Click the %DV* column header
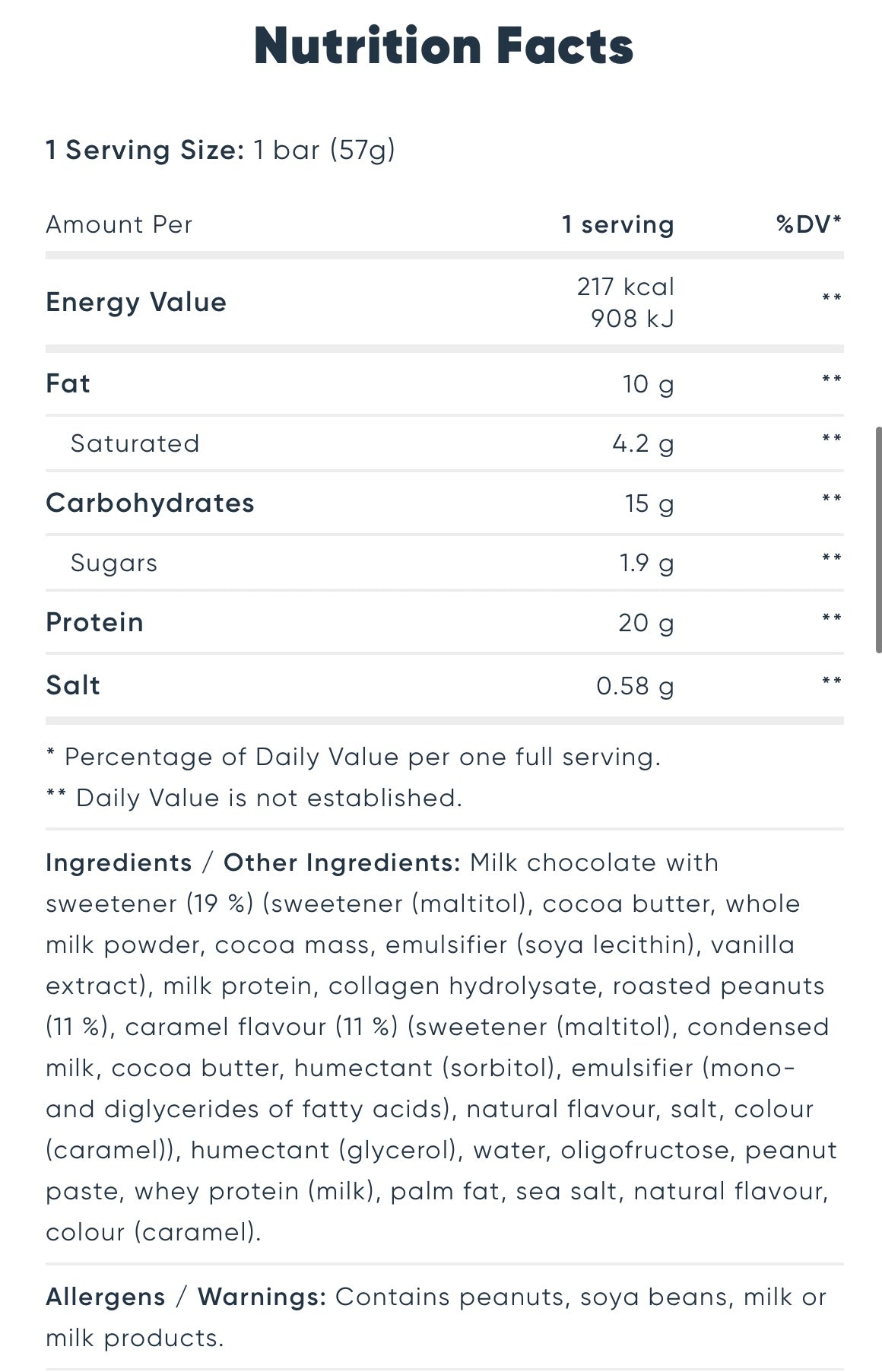The width and height of the screenshot is (882, 1372). click(808, 224)
